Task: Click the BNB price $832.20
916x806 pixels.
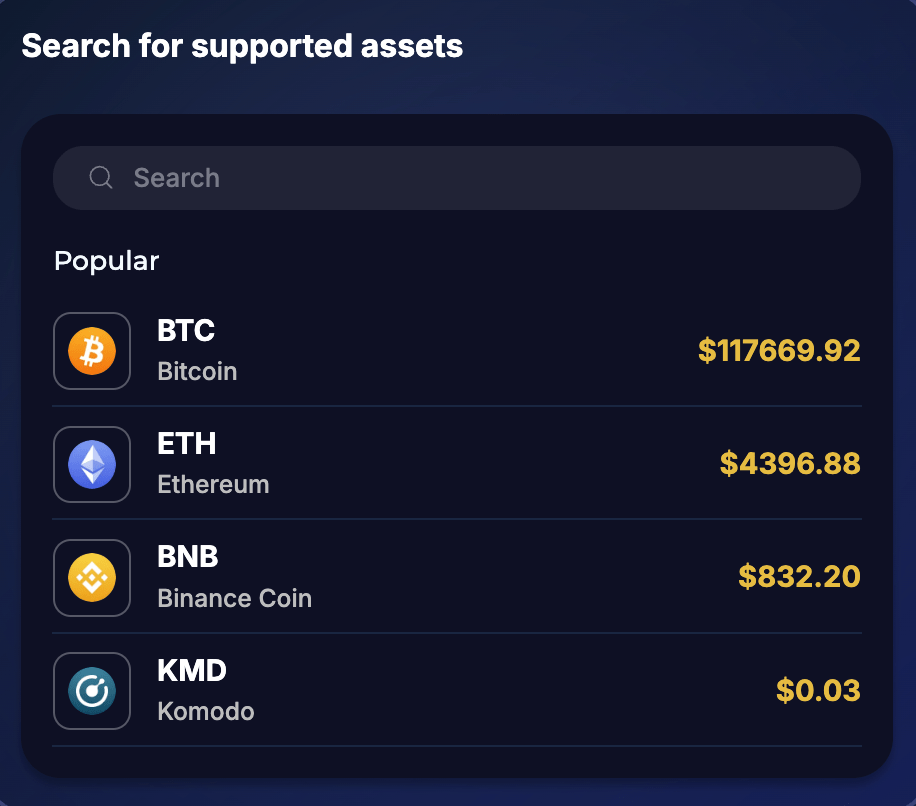Action: pyautogui.click(x=799, y=577)
